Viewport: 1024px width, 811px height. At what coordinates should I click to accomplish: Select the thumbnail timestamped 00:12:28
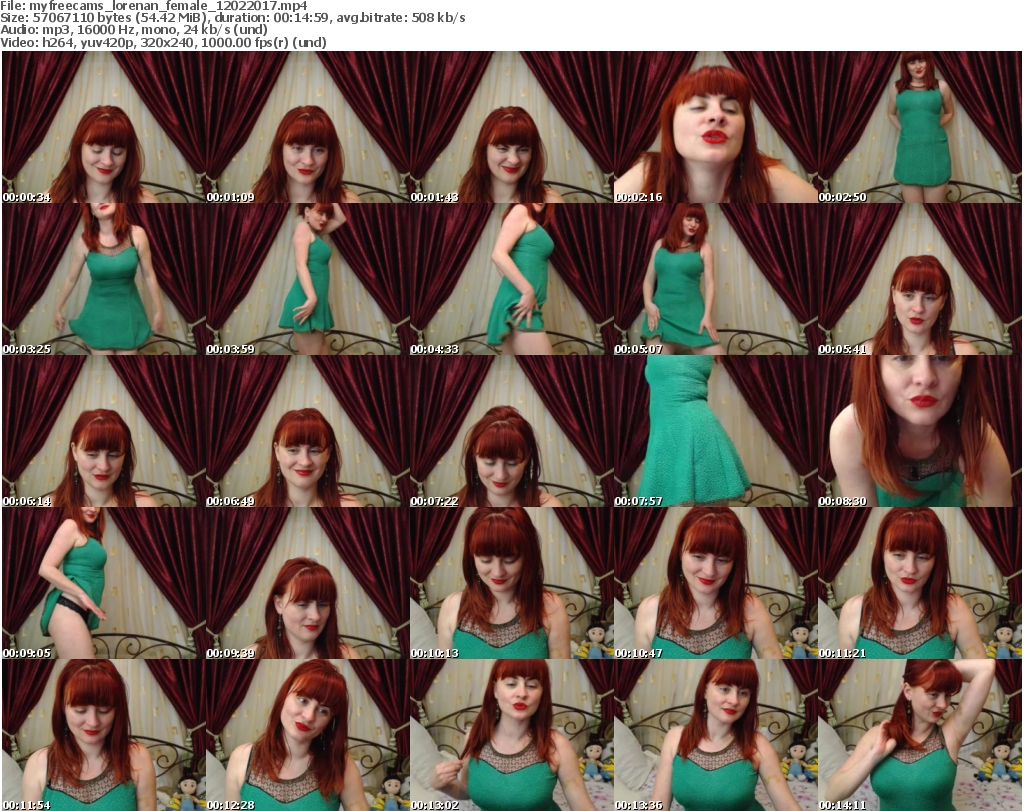point(307,735)
